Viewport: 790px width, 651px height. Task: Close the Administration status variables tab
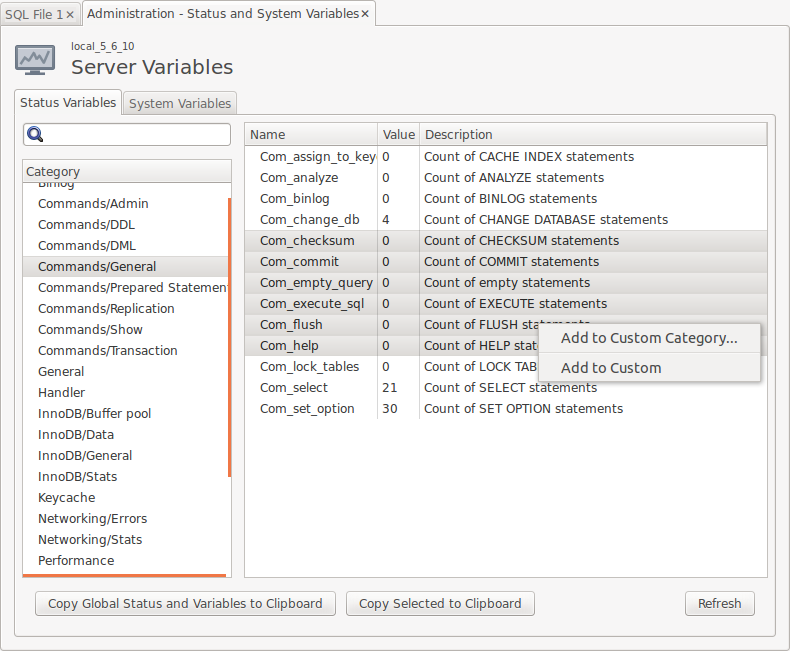[x=365, y=14]
